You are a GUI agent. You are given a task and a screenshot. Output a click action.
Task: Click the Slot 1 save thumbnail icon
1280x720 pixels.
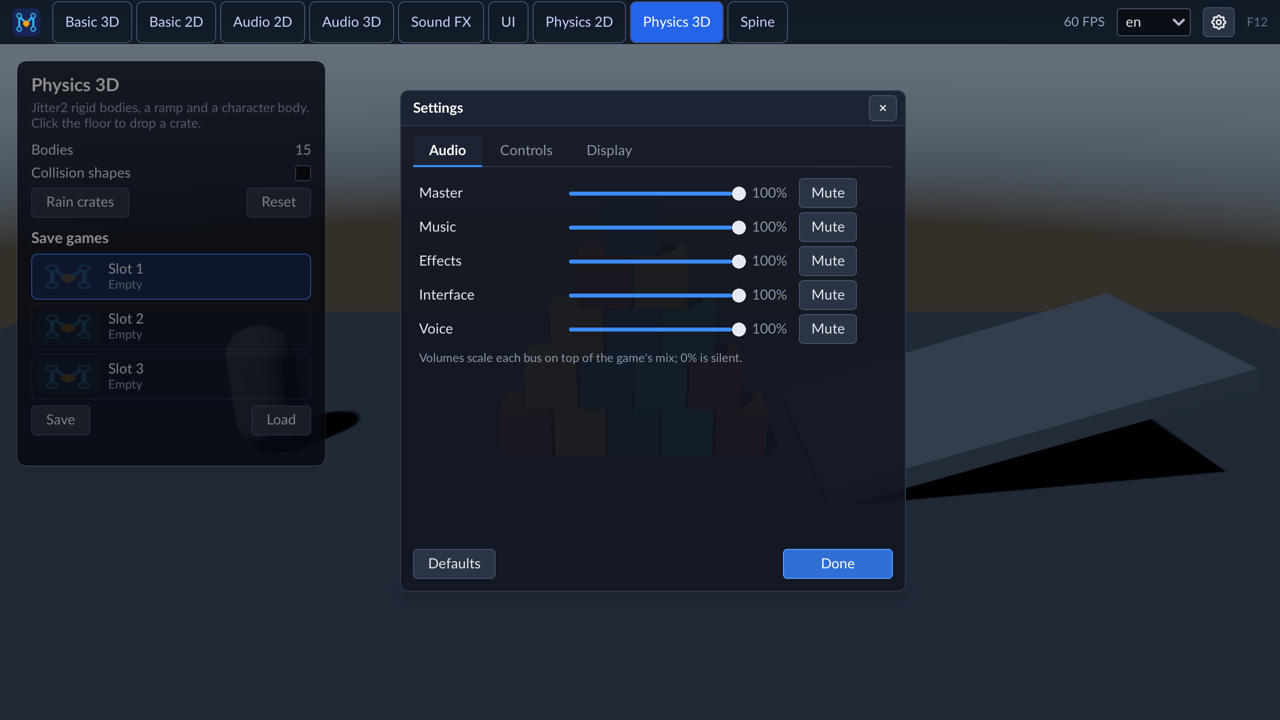click(68, 276)
